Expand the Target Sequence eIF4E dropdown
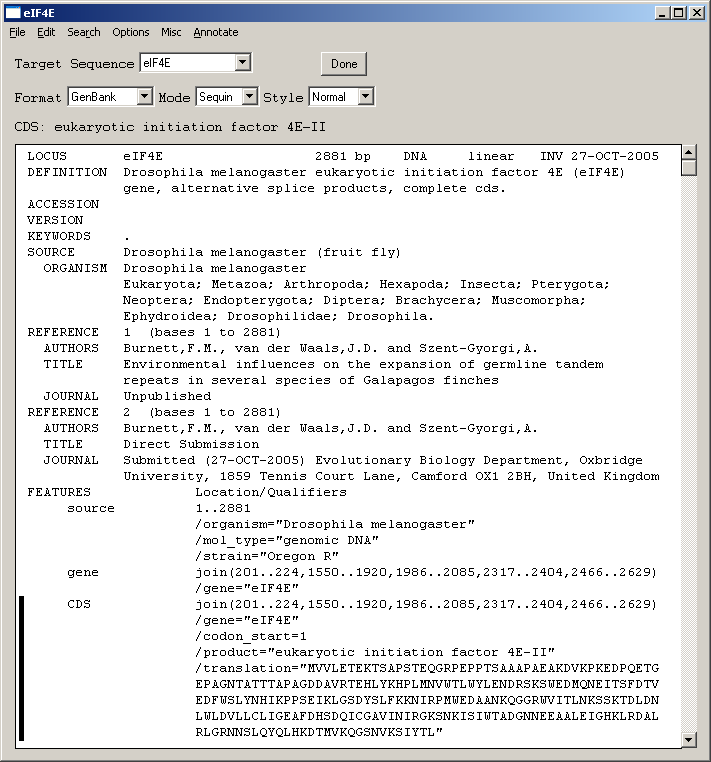Screen dimensions: 711x762 242,63
